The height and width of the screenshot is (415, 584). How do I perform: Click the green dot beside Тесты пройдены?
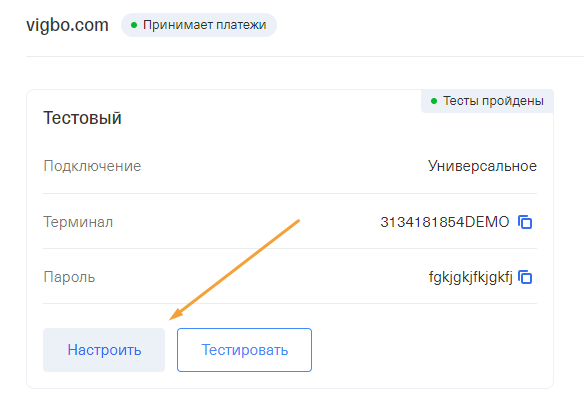[x=434, y=101]
